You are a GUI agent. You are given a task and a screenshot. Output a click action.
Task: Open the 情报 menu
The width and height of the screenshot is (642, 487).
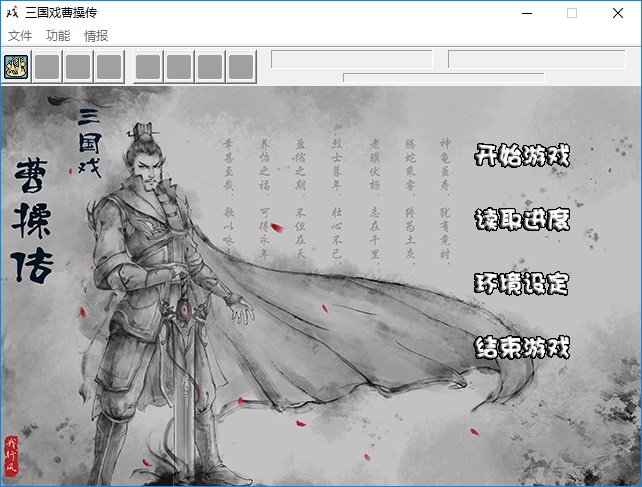click(x=96, y=36)
